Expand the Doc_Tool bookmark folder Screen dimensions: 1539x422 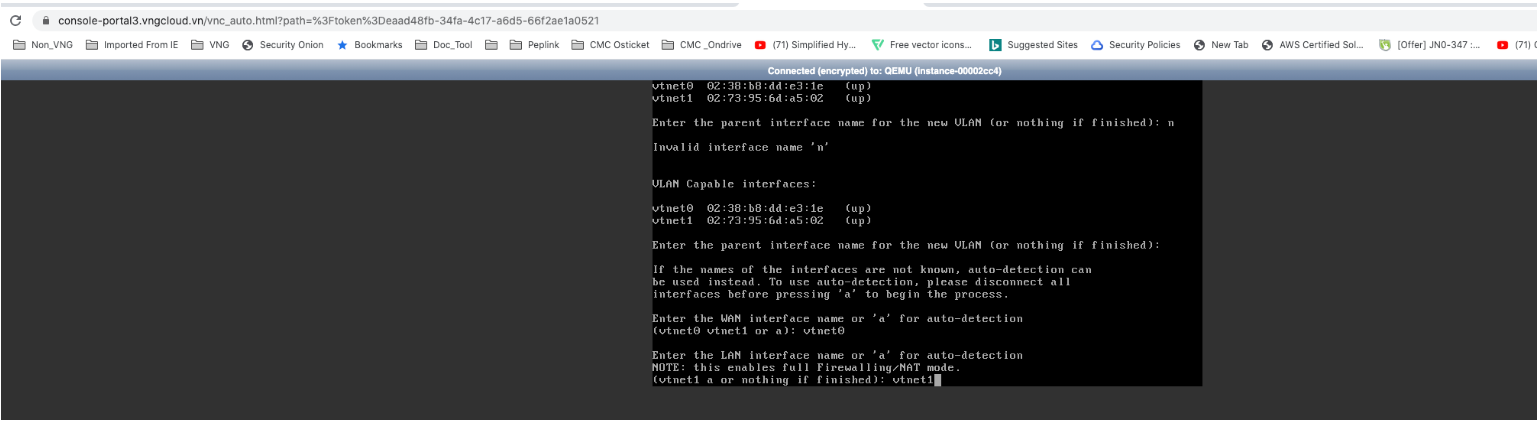tap(444, 45)
